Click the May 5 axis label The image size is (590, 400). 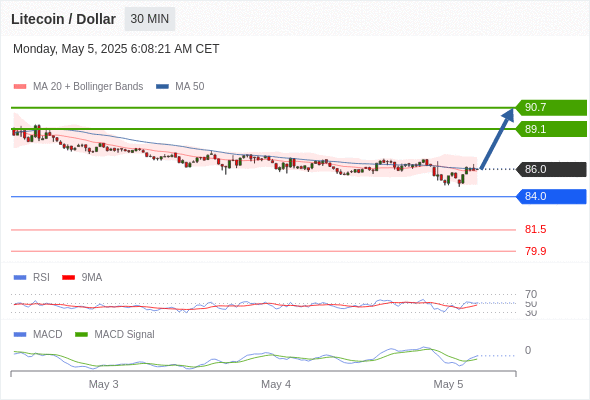coord(448,384)
